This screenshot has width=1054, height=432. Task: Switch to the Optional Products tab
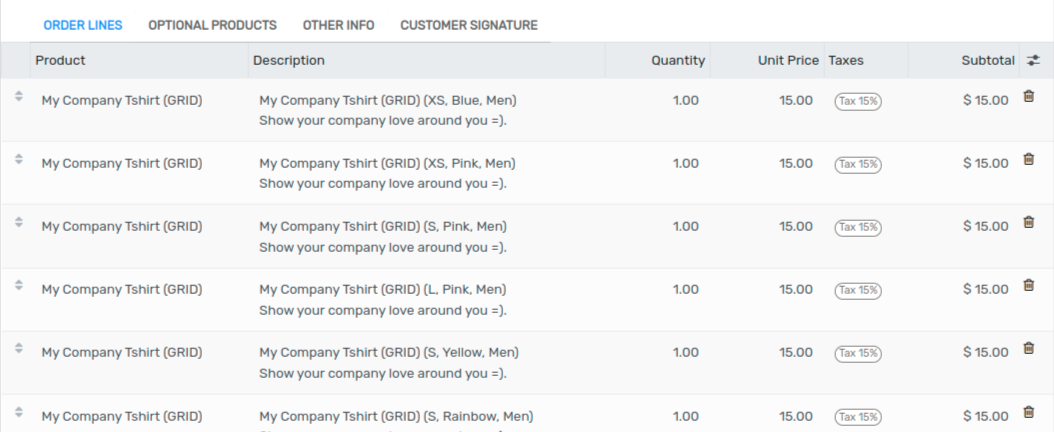pyautogui.click(x=212, y=25)
